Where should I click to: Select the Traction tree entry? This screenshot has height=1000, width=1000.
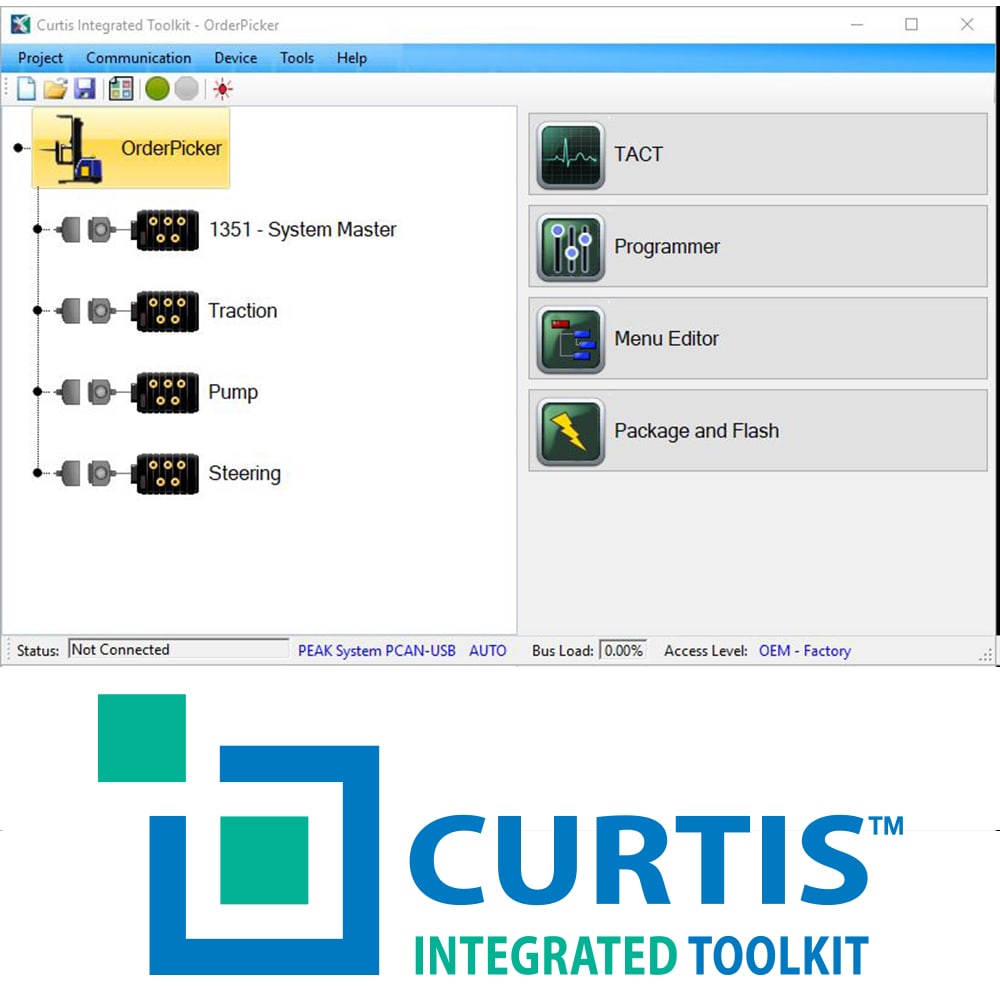coord(243,311)
